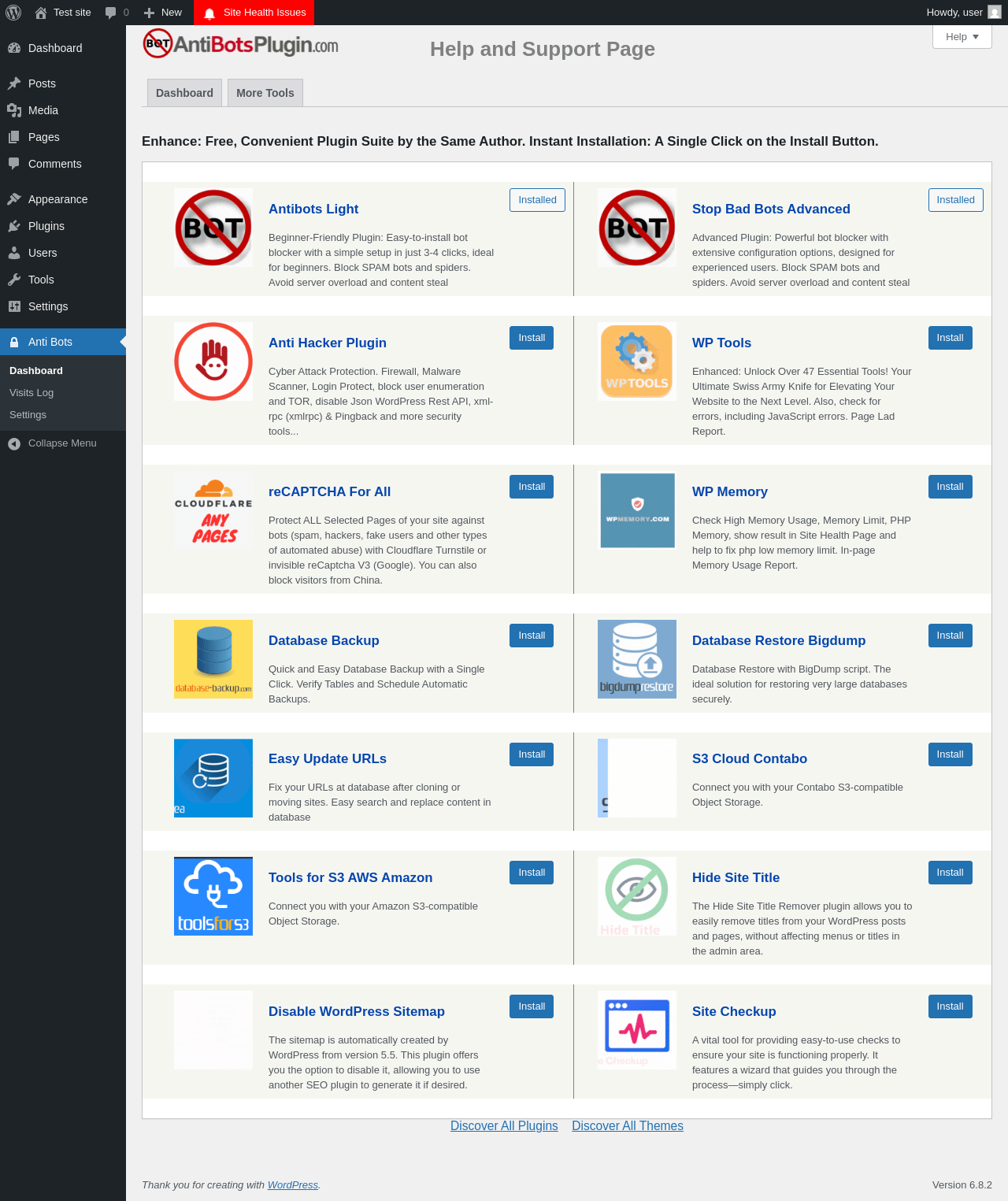
Task: Click the Appearance brush icon
Action: 14,199
